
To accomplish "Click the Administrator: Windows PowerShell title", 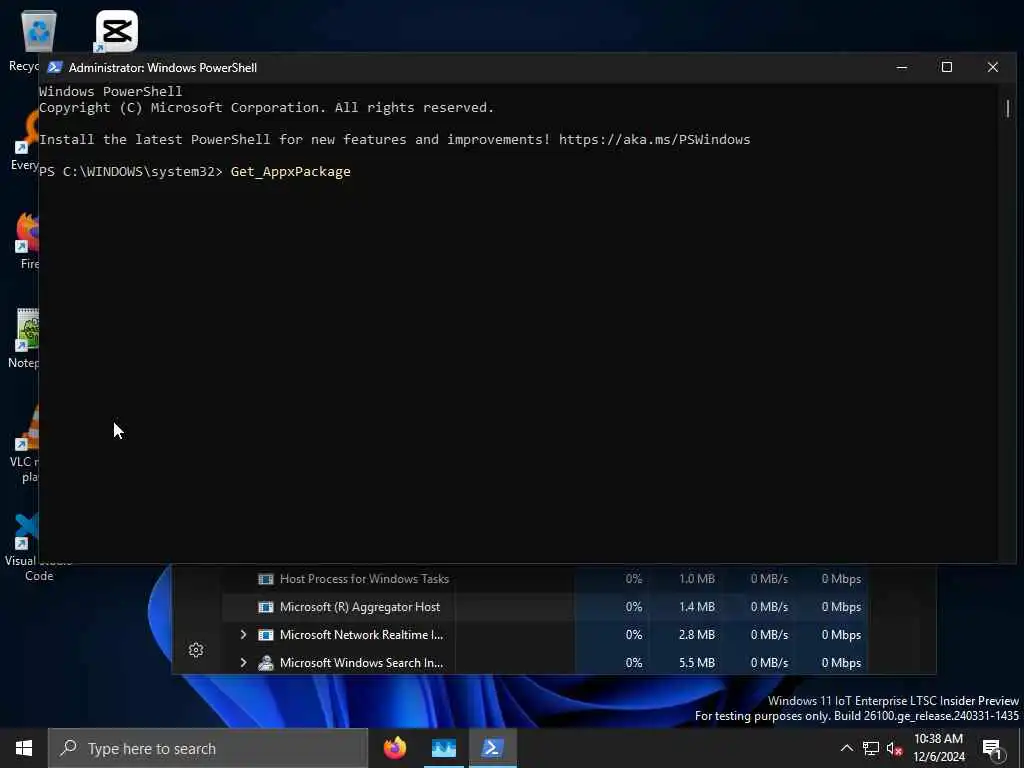I will pos(163,67).
